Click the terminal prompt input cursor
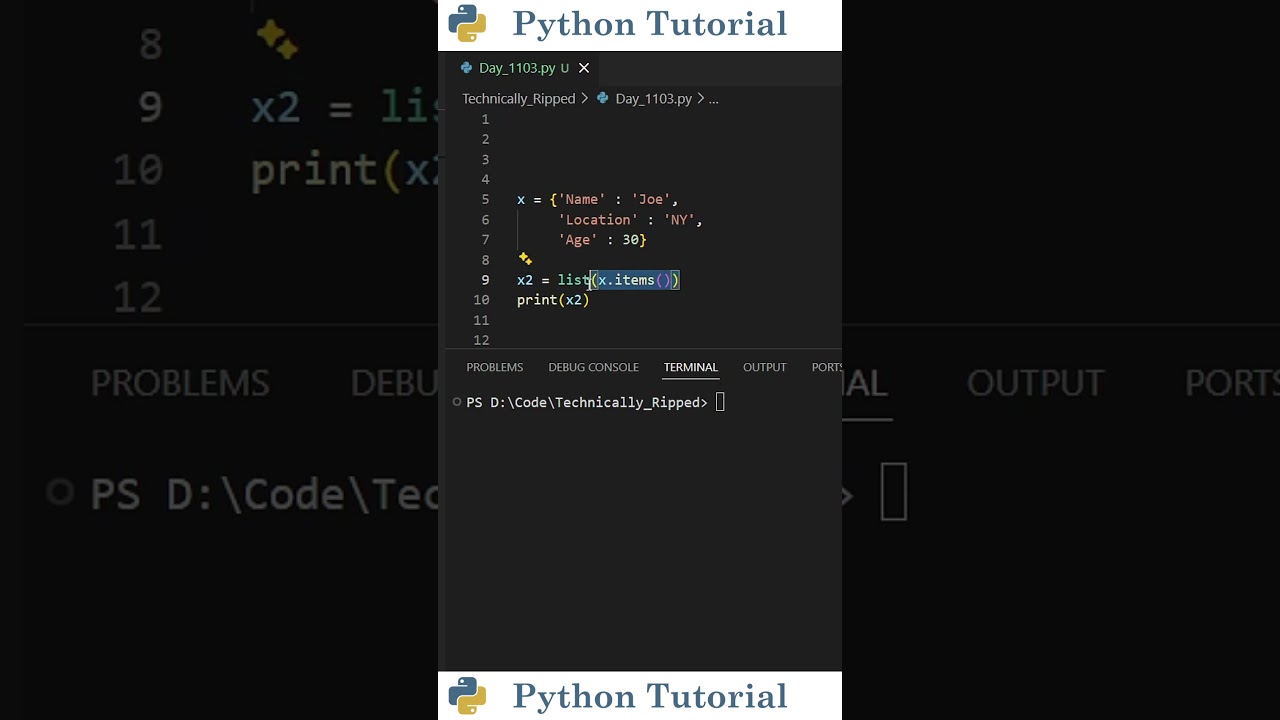 (x=720, y=402)
